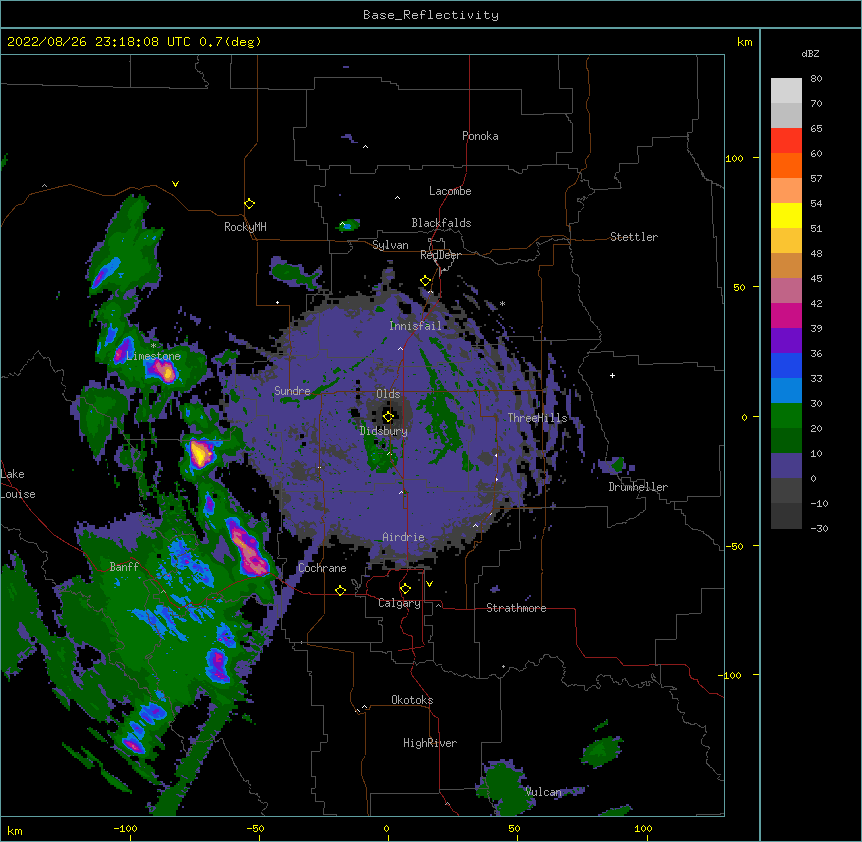Click the Ponoka city label

point(480,136)
